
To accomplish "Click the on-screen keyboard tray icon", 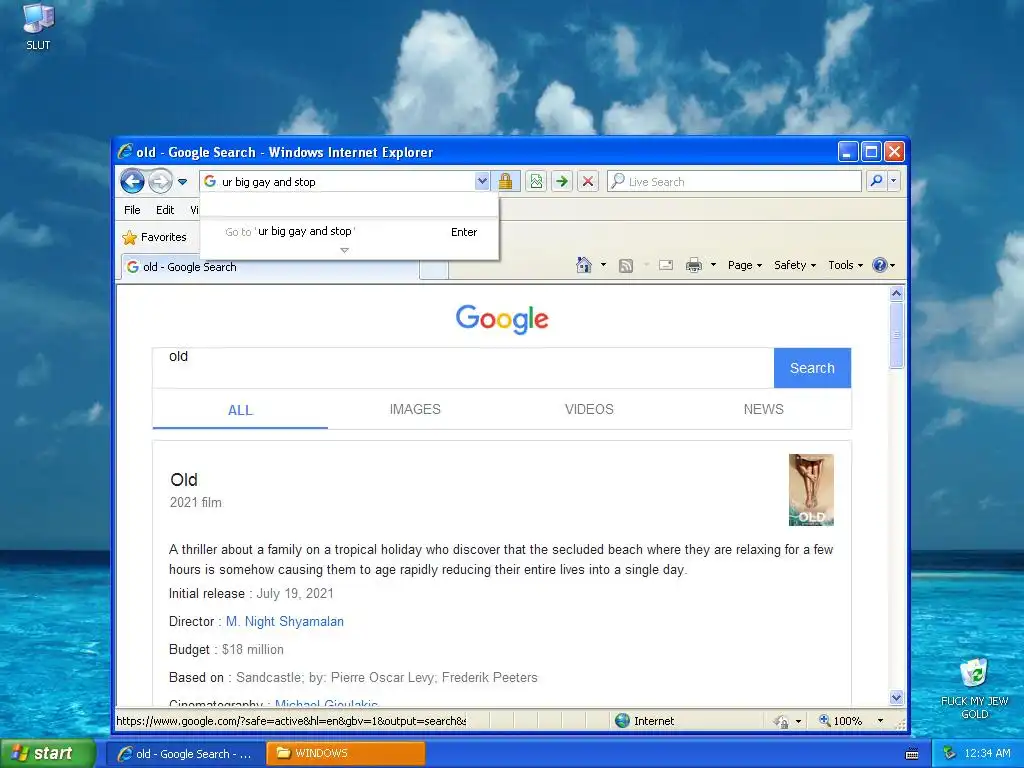I will click(912, 754).
